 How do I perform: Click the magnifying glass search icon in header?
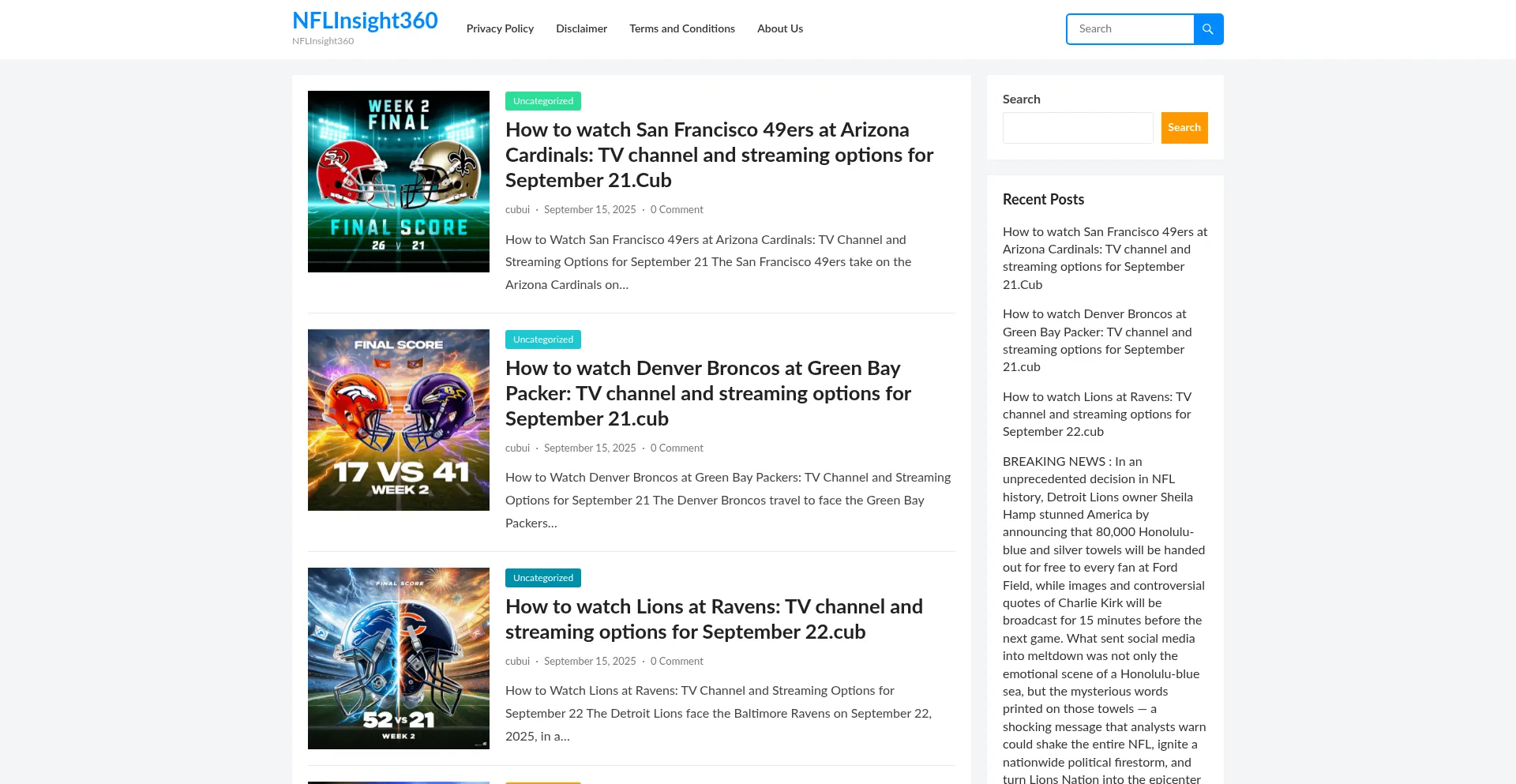coord(1207,29)
